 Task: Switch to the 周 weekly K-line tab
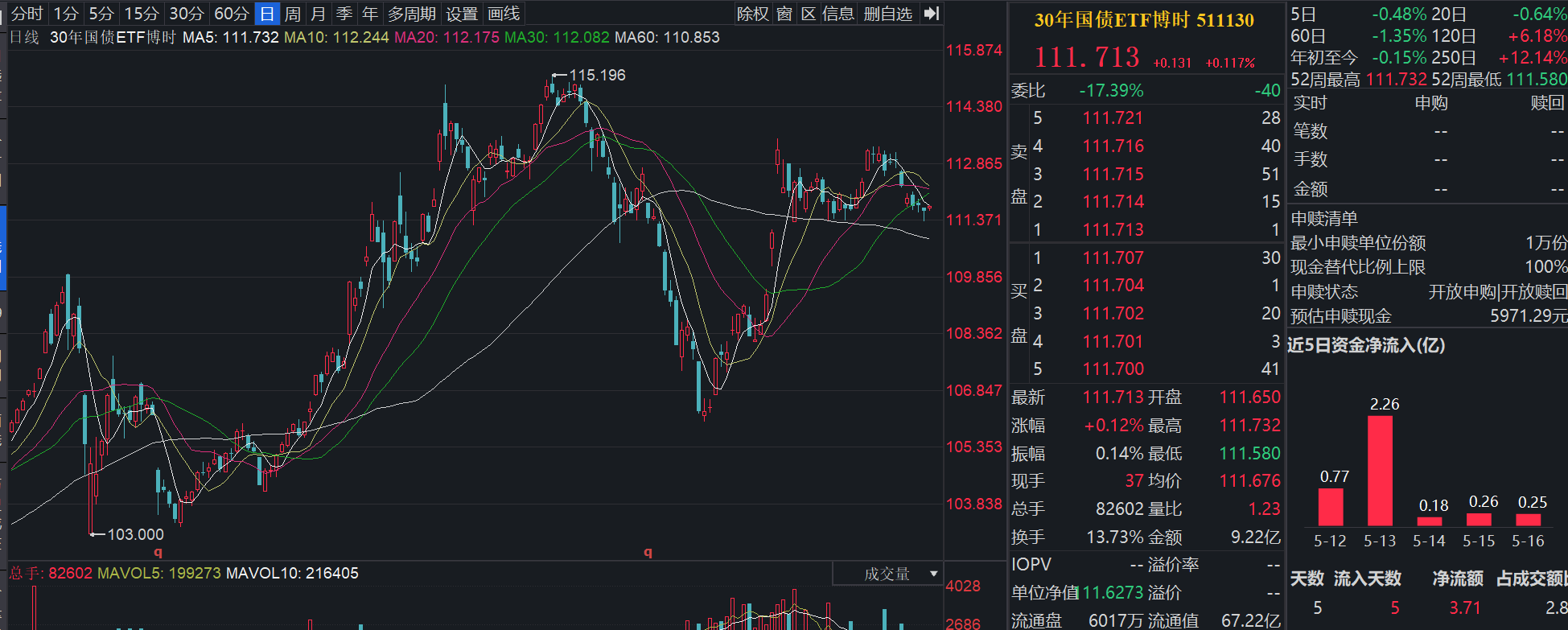tap(293, 14)
